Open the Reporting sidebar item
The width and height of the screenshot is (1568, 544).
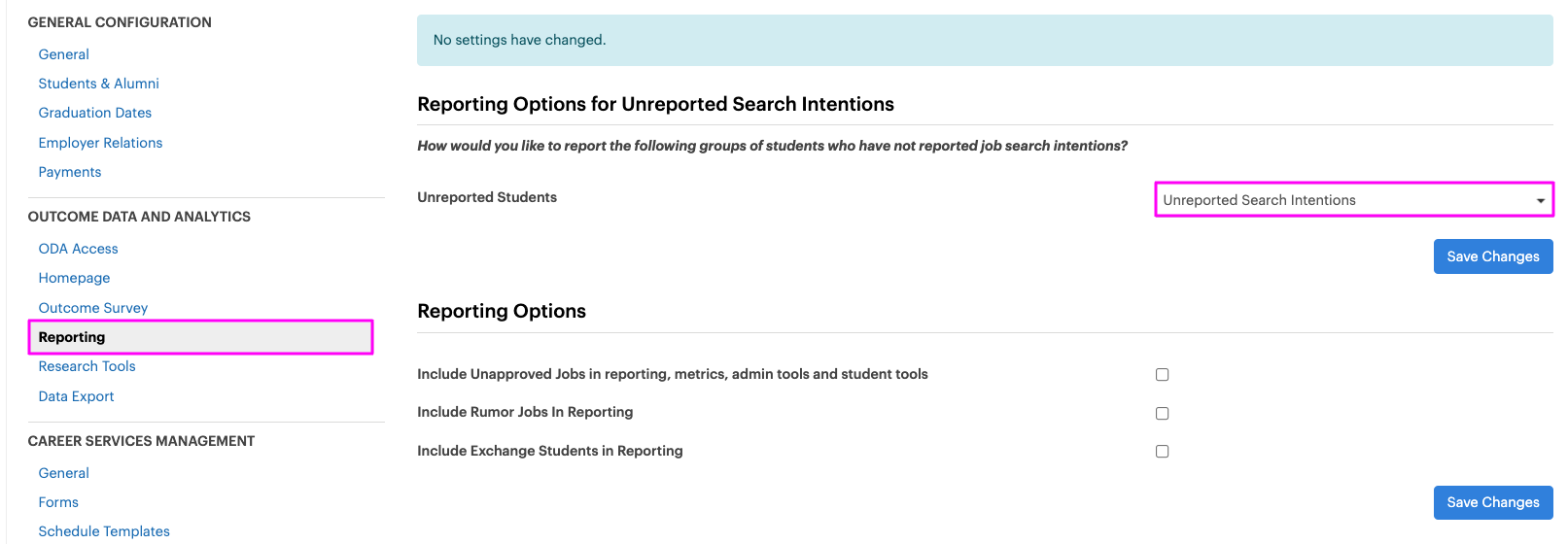(72, 337)
